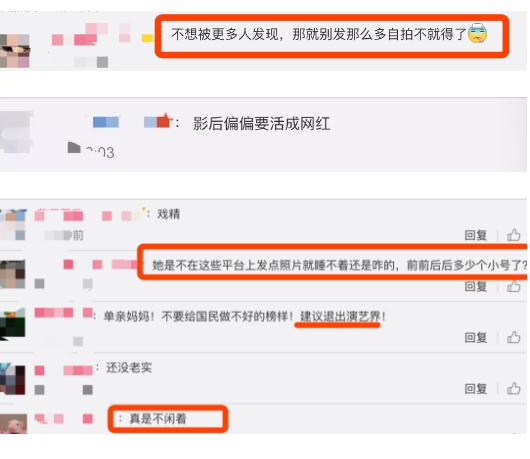
Task: Like the '戏精' comment with thumbs-up
Action: click(513, 234)
